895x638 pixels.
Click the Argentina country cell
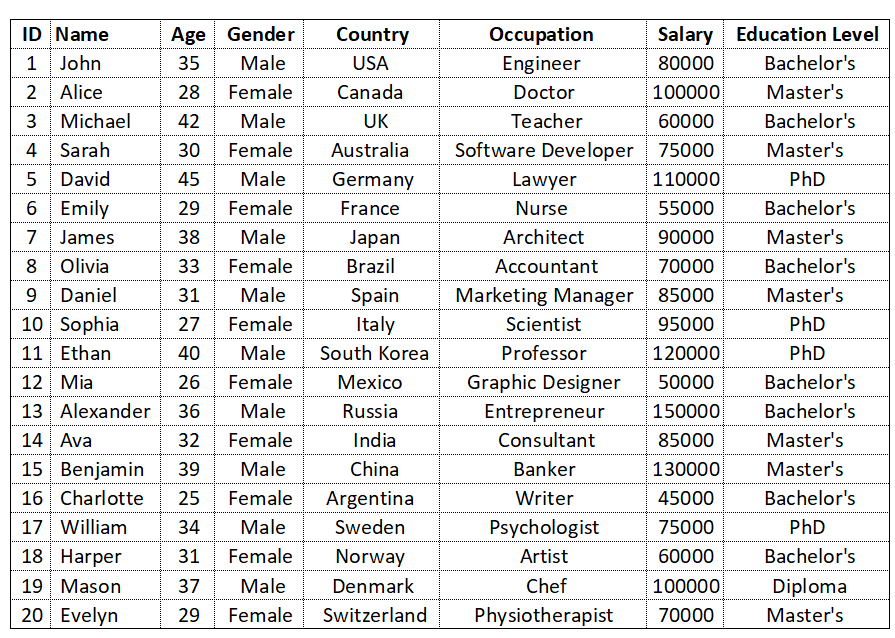(372, 498)
